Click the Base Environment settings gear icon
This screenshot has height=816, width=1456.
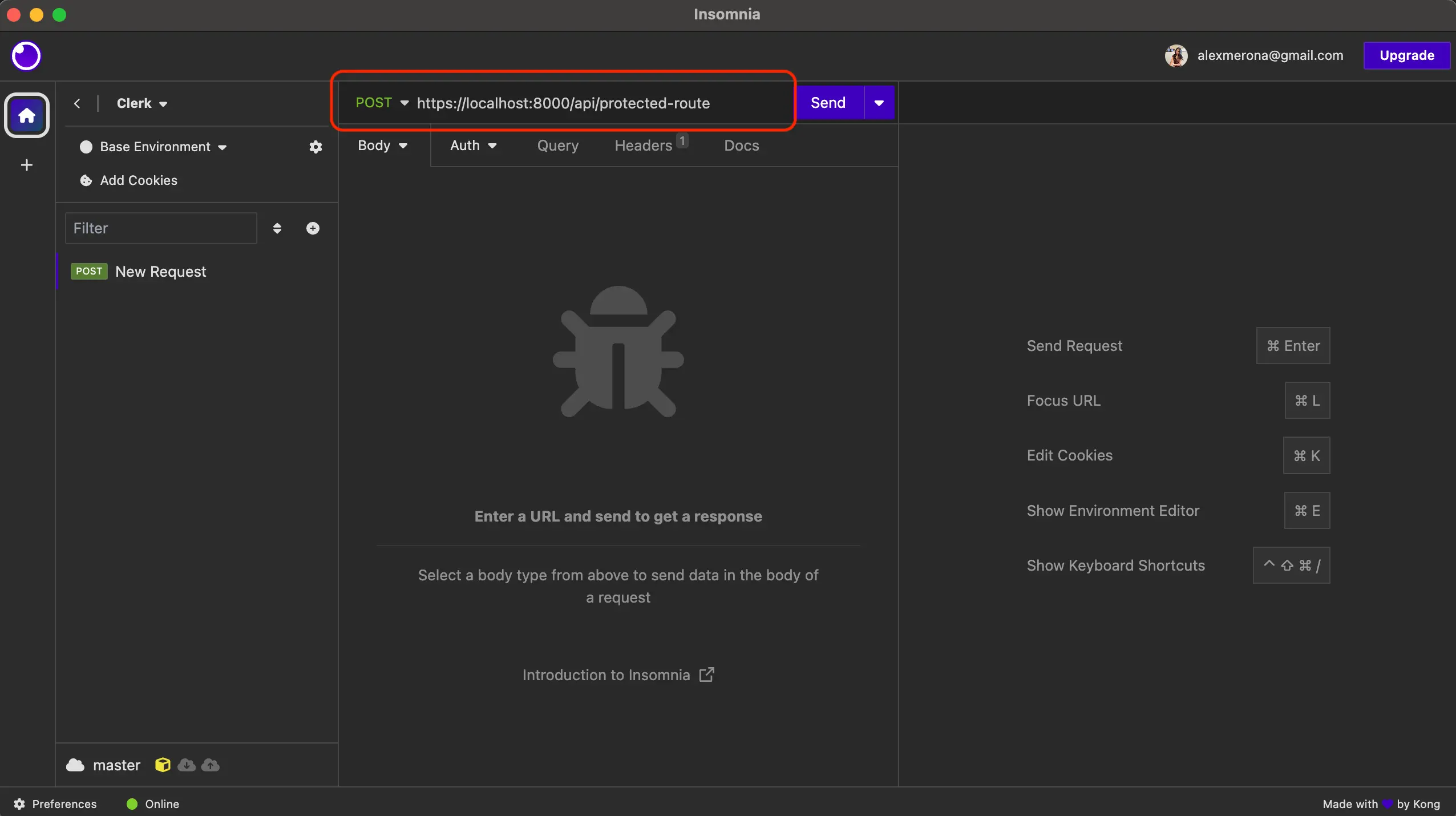[315, 146]
